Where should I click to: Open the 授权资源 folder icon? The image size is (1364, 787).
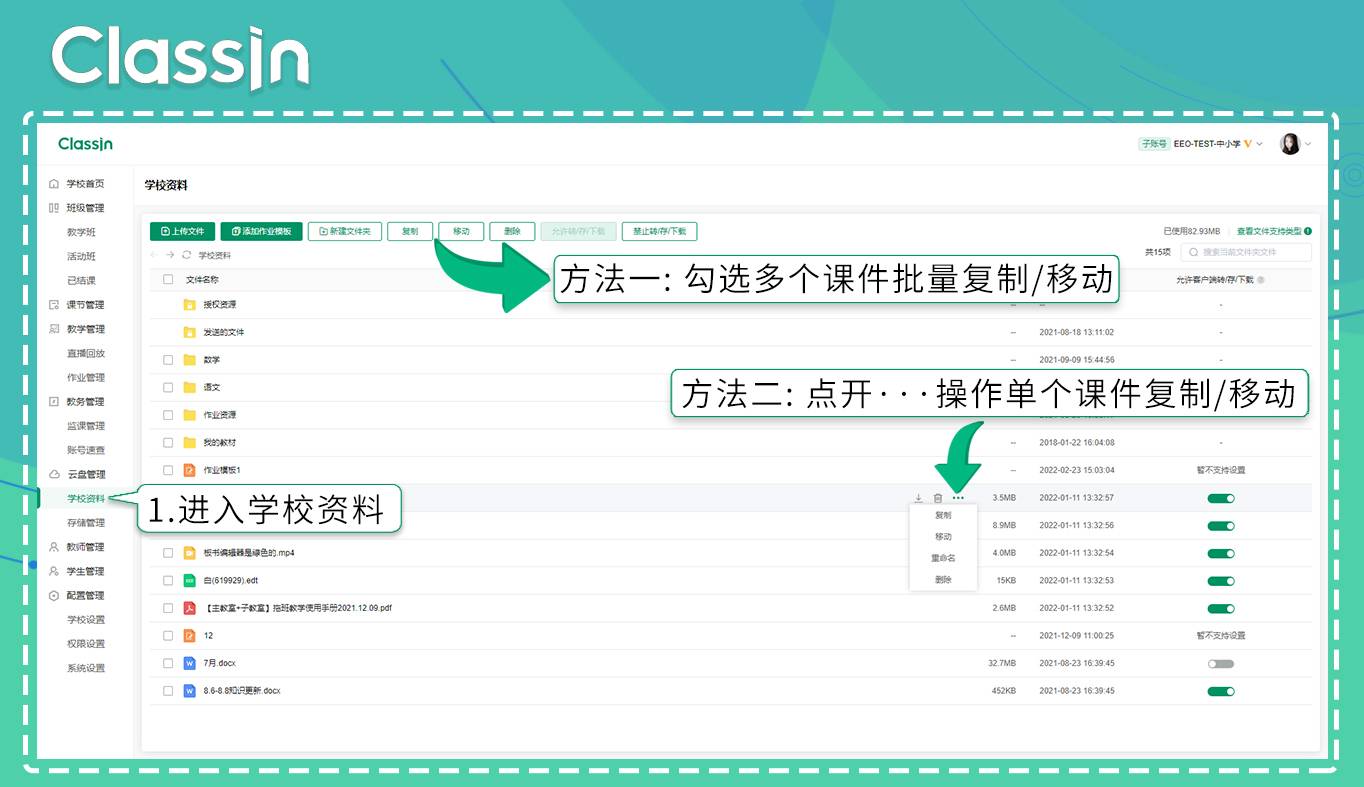189,304
